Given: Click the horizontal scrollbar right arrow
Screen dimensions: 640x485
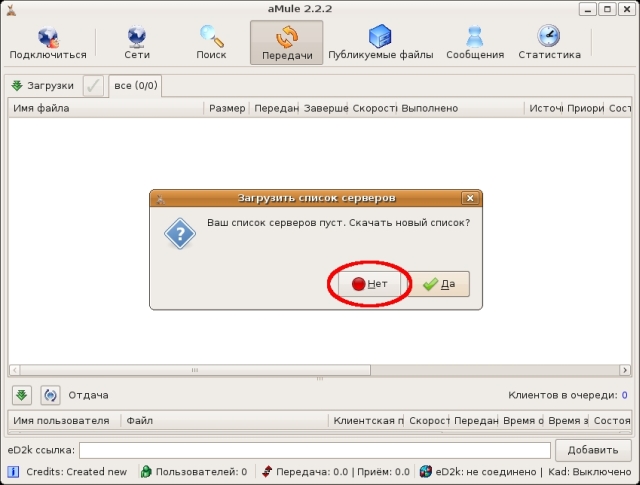Looking at the screenshot, I should (624, 370).
